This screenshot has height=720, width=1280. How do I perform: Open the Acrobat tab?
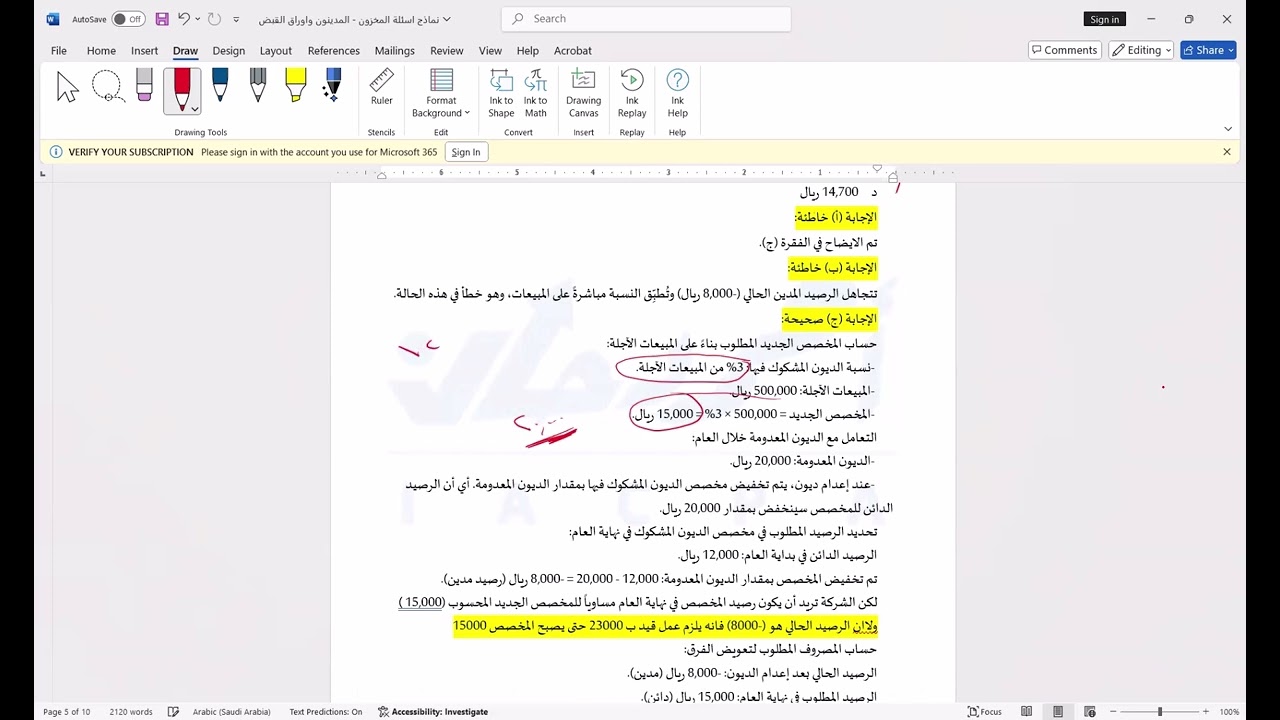point(573,50)
